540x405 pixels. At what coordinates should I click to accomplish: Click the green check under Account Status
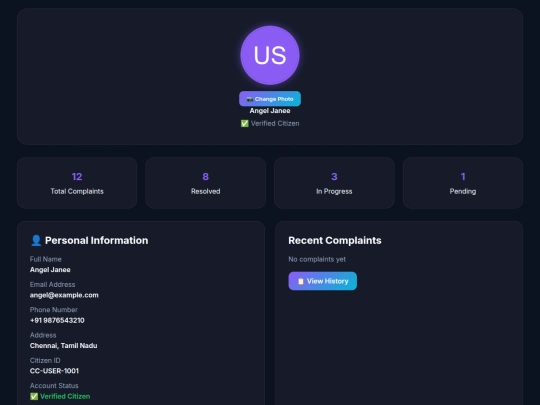tap(34, 396)
